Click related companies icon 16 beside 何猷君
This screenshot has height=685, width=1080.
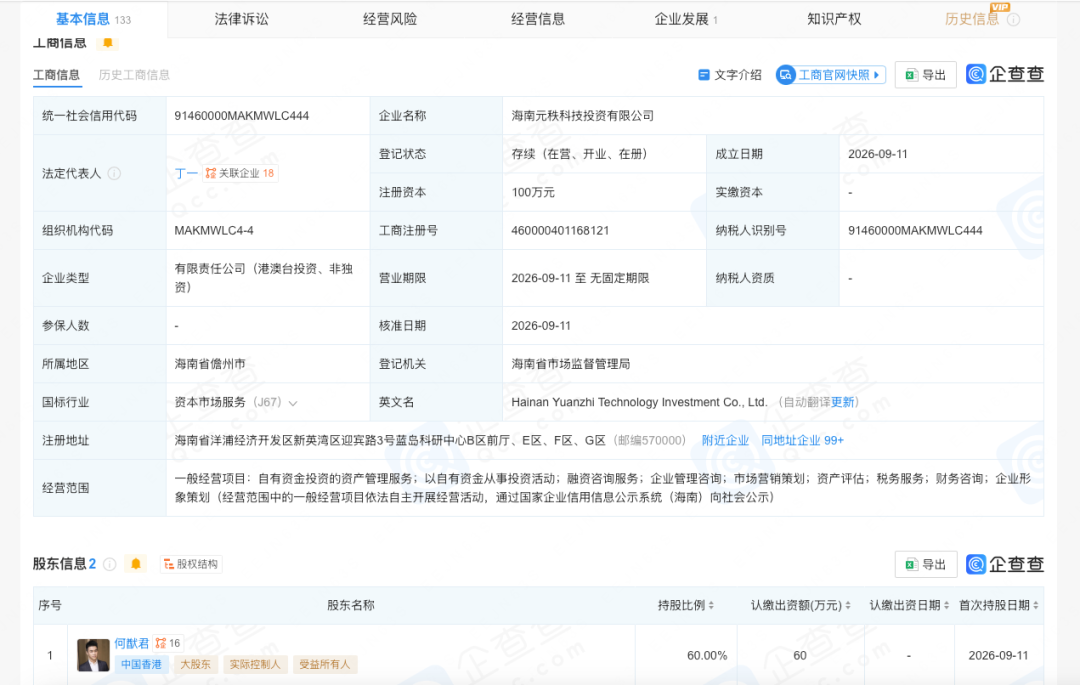click(168, 643)
